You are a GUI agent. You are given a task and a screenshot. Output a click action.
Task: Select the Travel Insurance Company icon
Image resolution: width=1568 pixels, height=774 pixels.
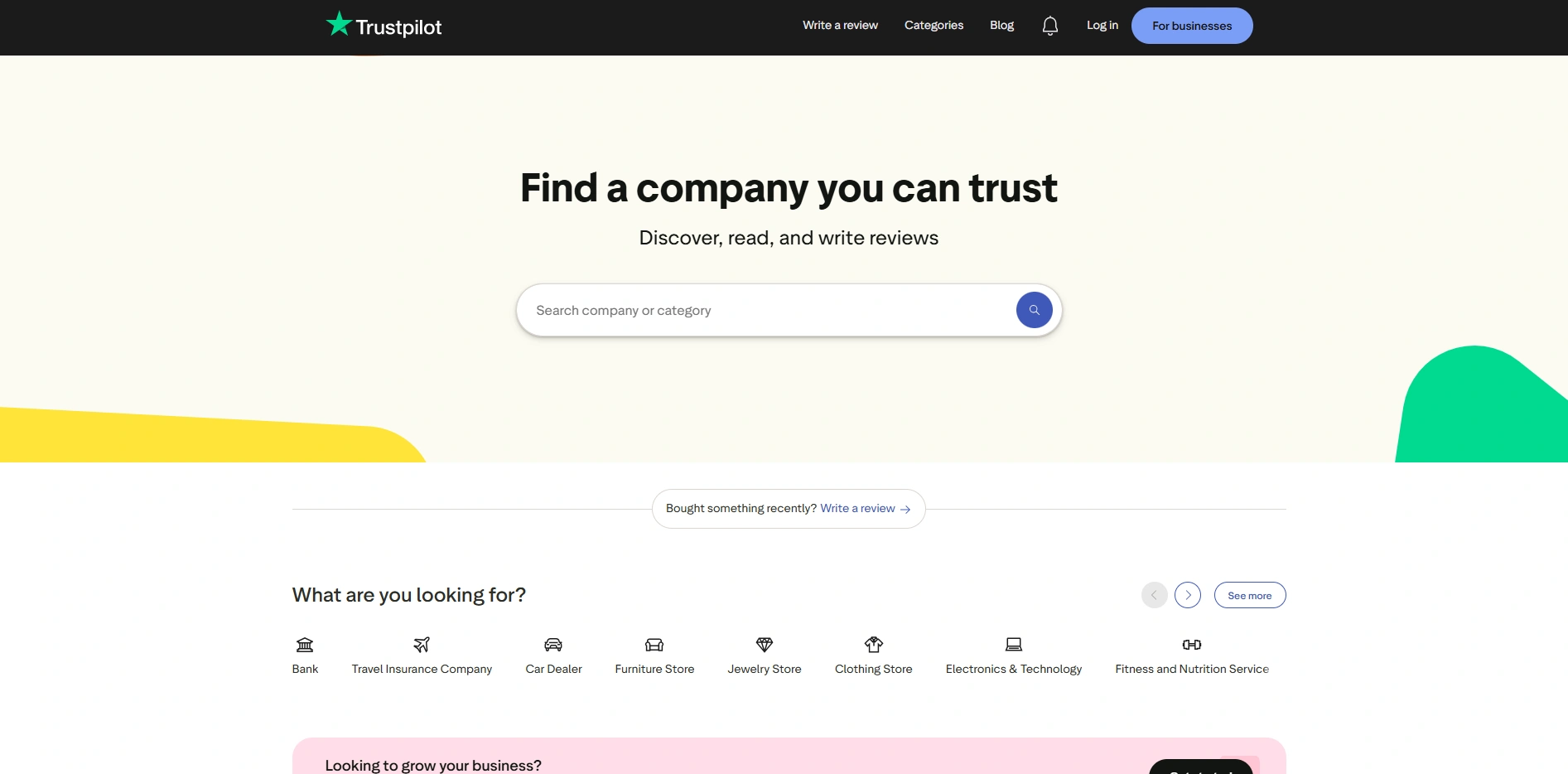pyautogui.click(x=421, y=645)
